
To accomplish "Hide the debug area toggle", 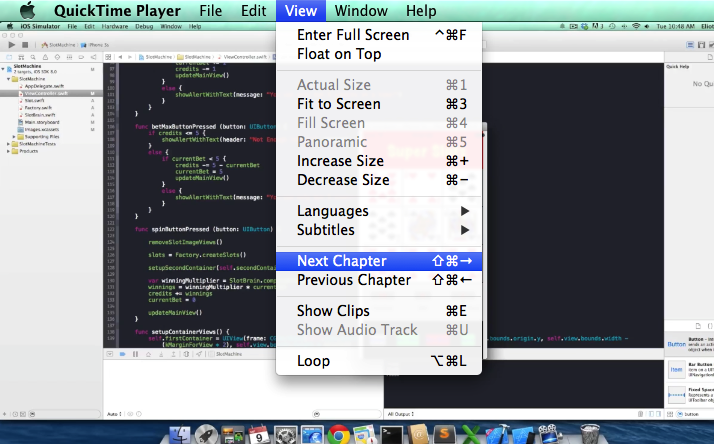I will pyautogui.click(x=110, y=354).
